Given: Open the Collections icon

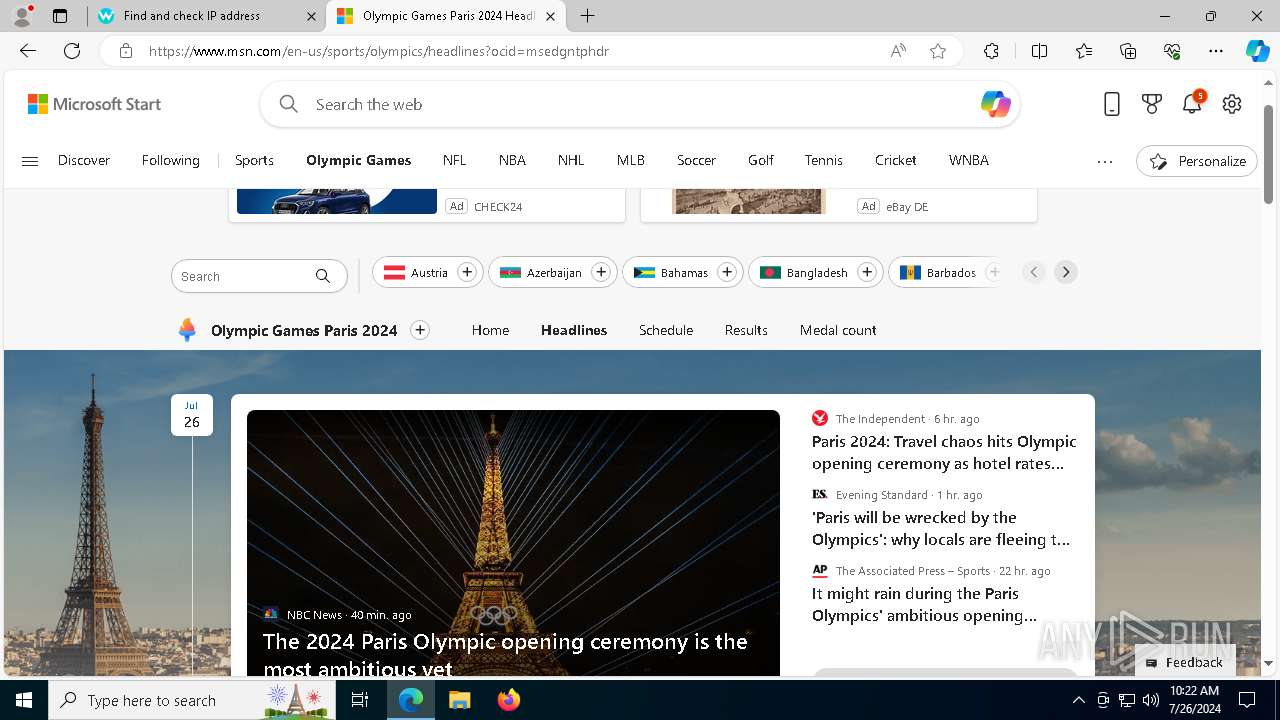Looking at the screenshot, I should click(1128, 51).
